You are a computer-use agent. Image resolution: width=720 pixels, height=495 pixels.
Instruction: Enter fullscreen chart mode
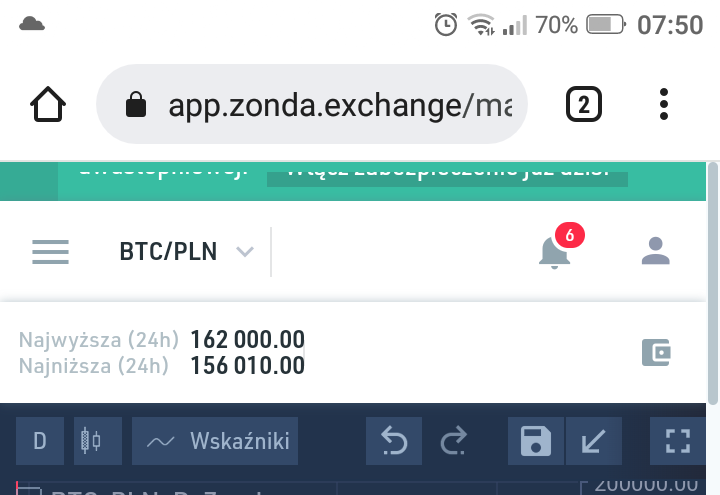(678, 441)
